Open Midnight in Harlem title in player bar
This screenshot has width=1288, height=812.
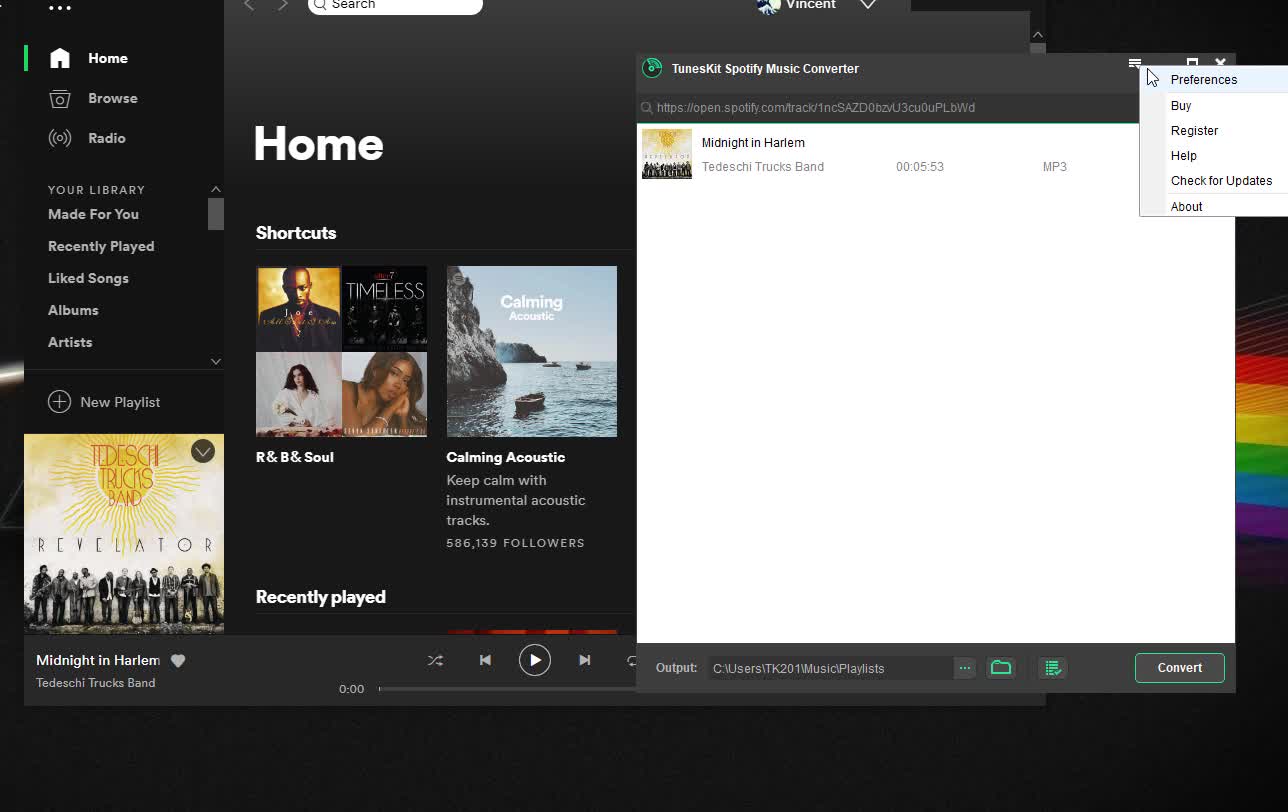point(98,660)
